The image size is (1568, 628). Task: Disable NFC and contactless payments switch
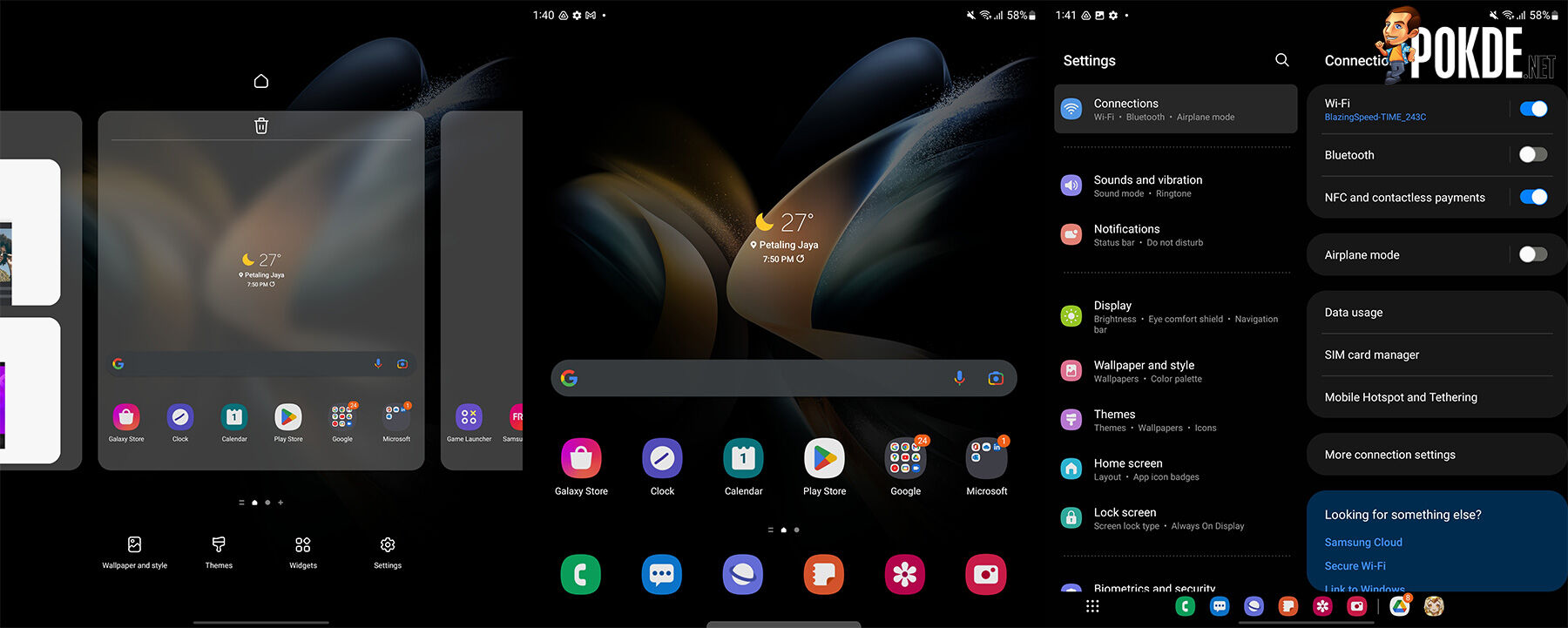pos(1534,197)
